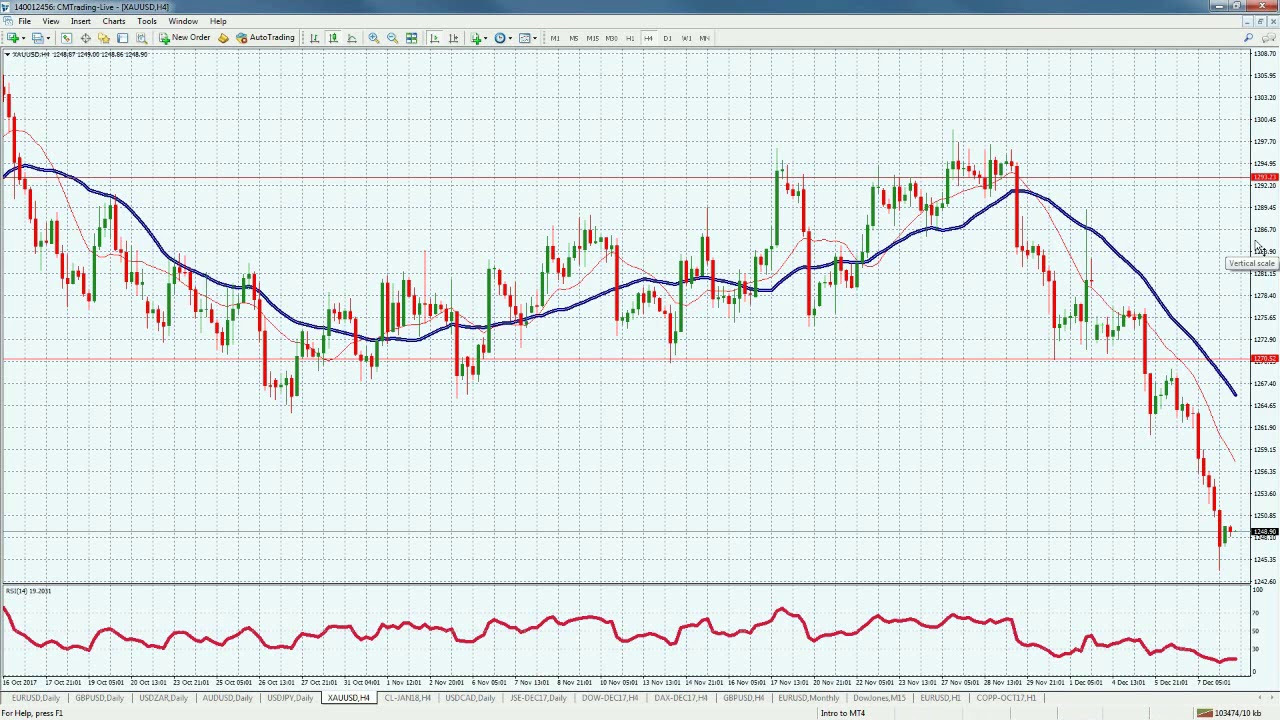Open the MetaEditor icon
This screenshot has height=720, width=1280.
(223, 38)
